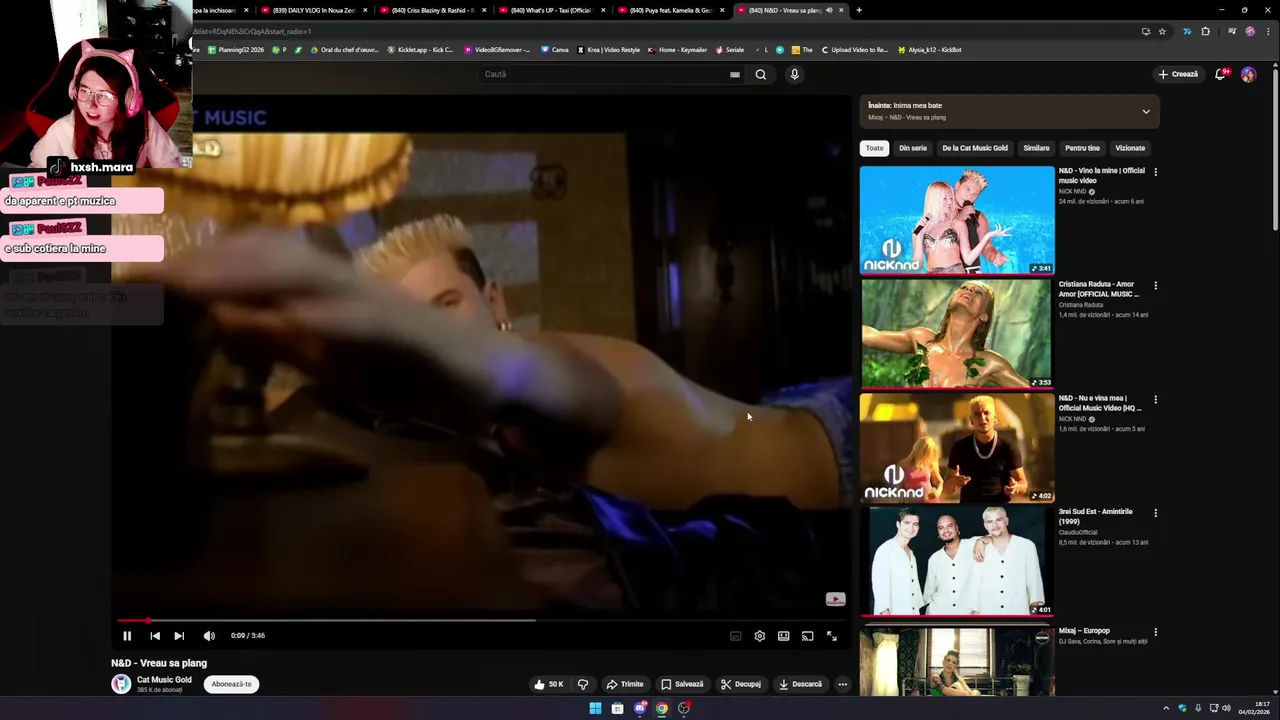Skip to the next video in player
This screenshot has height=720, width=1280.
click(179, 636)
